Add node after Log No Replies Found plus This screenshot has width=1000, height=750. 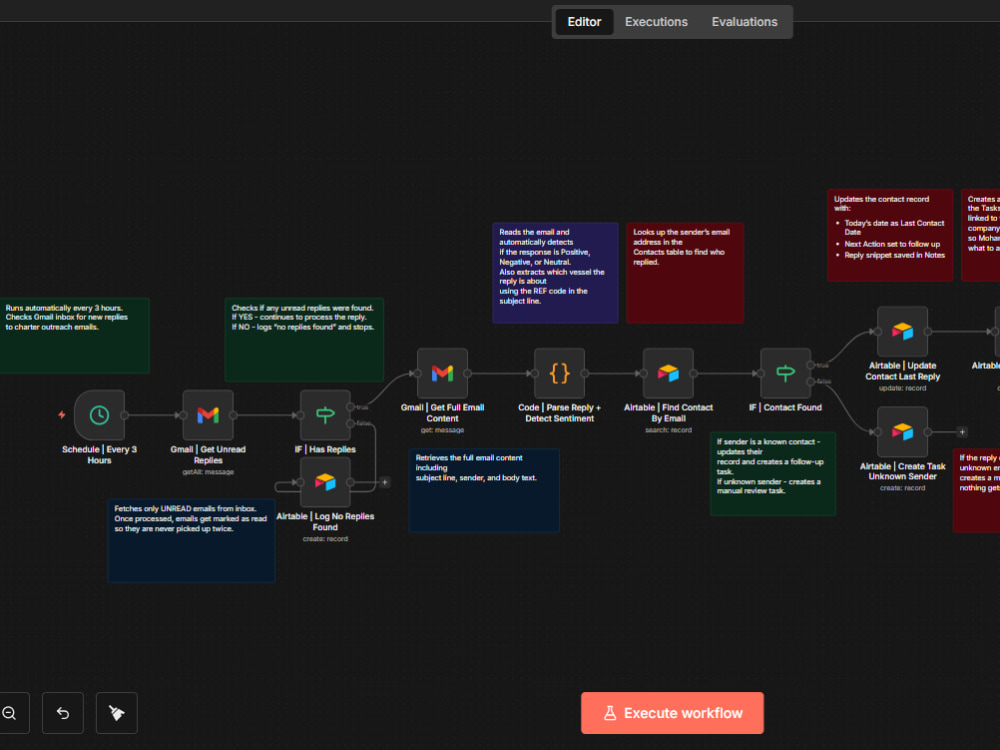point(385,482)
